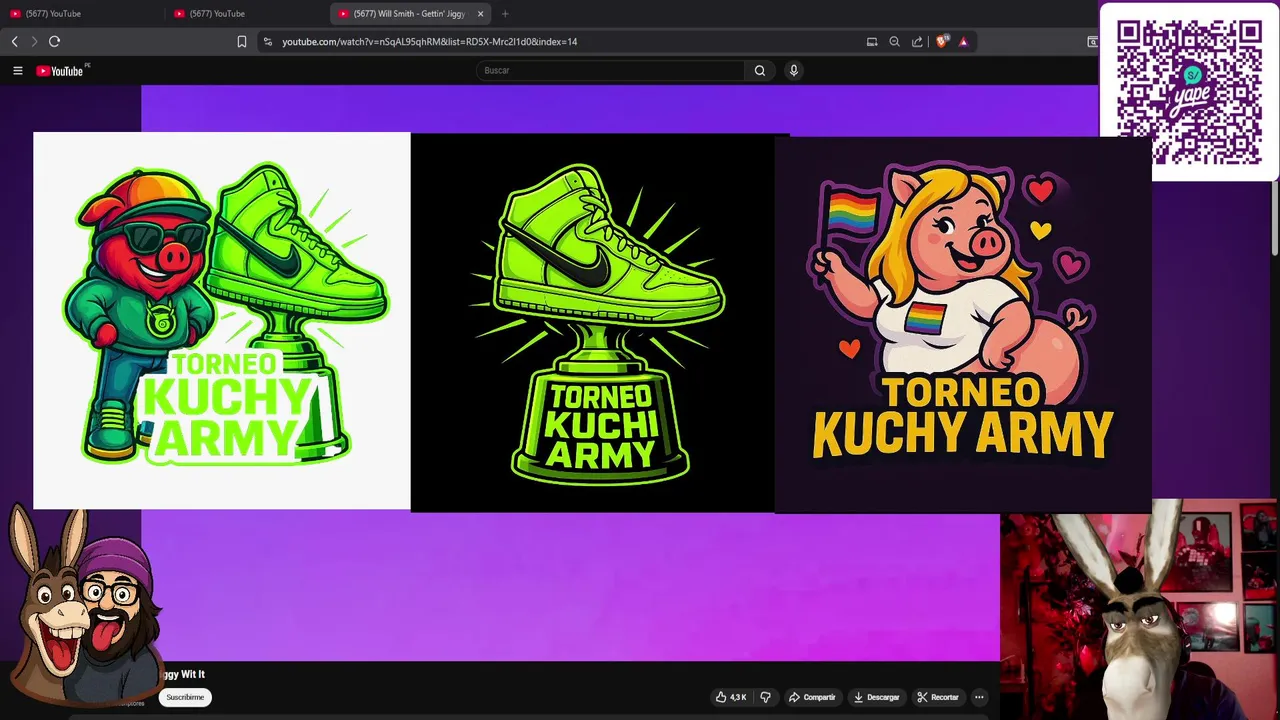Open the Brave Shields lion icon
Viewport: 1280px width, 720px height.
[941, 41]
